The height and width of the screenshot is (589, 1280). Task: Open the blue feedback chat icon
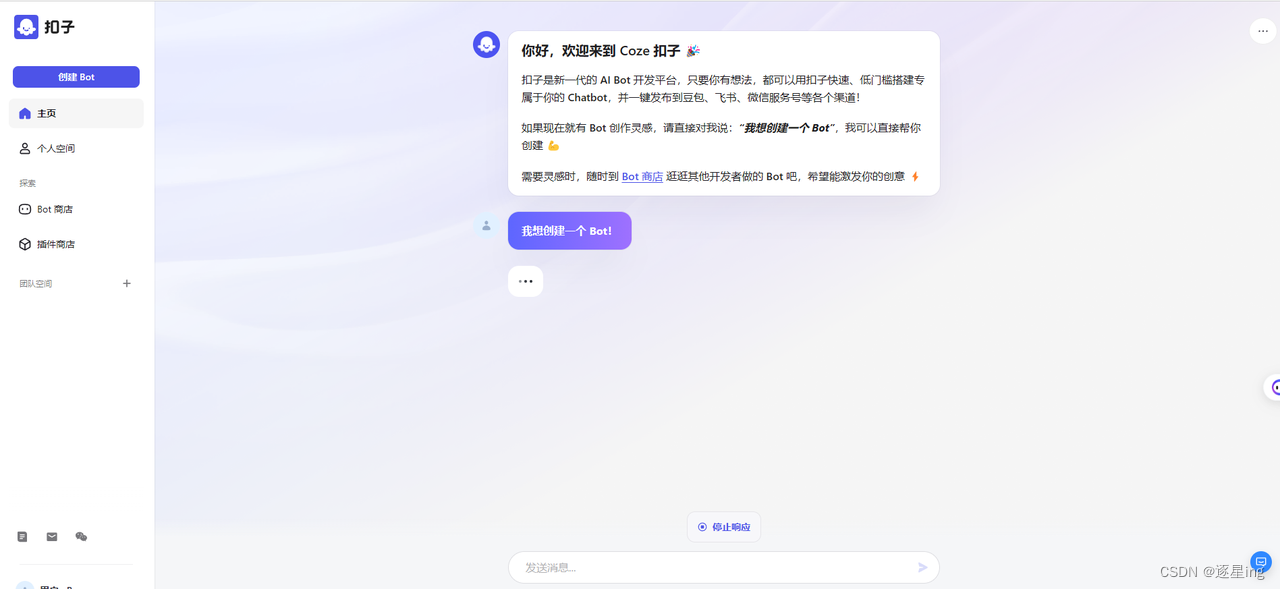point(1261,561)
